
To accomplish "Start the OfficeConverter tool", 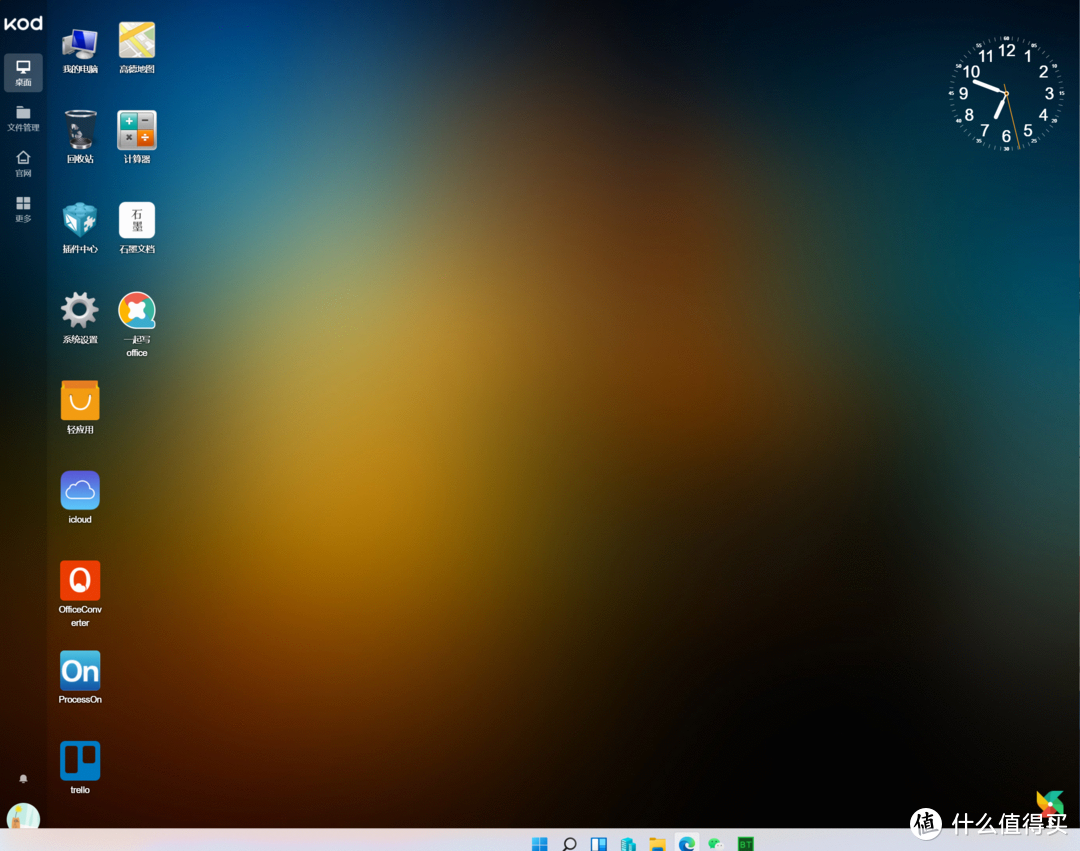I will [x=79, y=580].
